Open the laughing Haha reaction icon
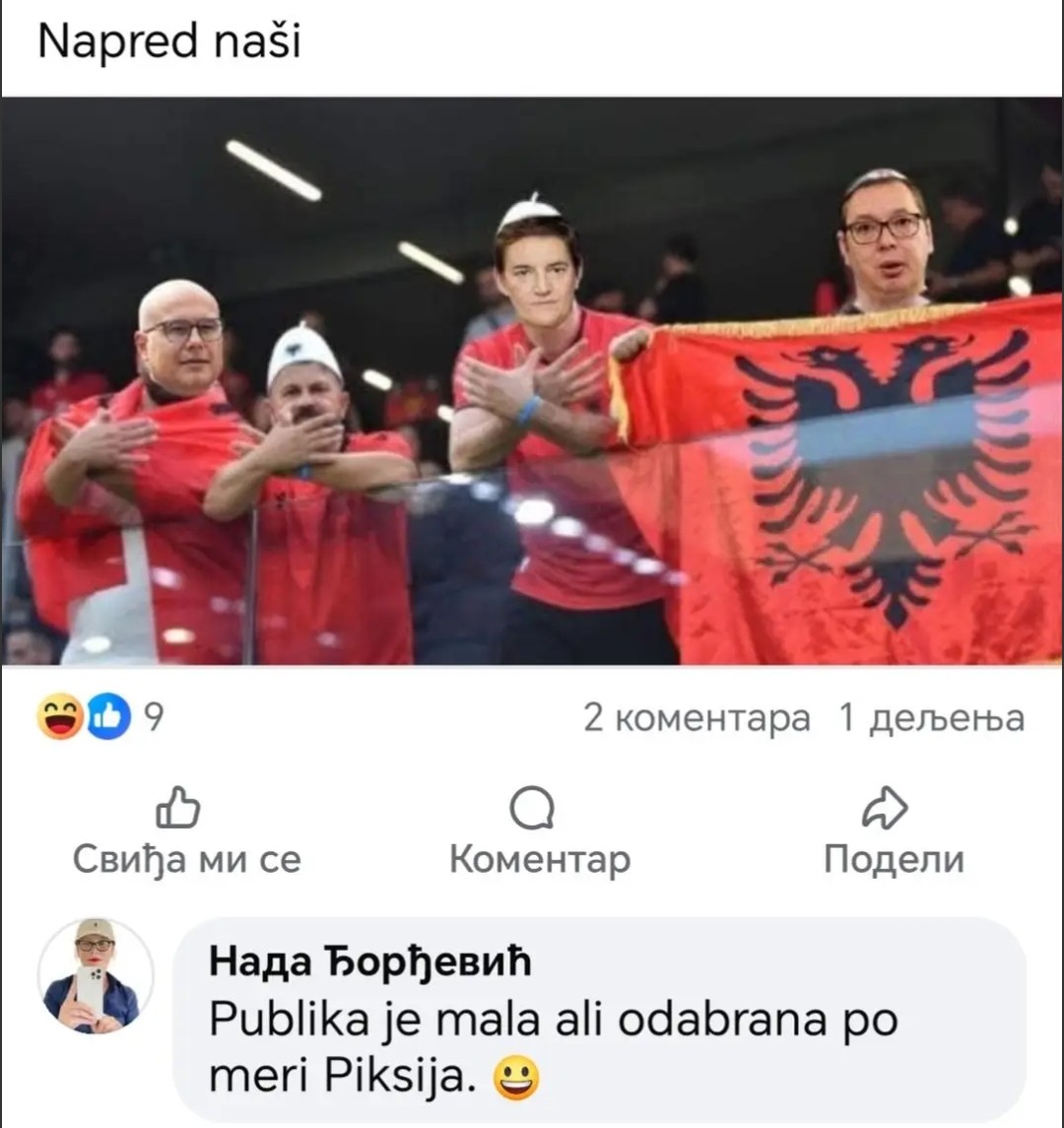This screenshot has width=1064, height=1128. pos(60,716)
